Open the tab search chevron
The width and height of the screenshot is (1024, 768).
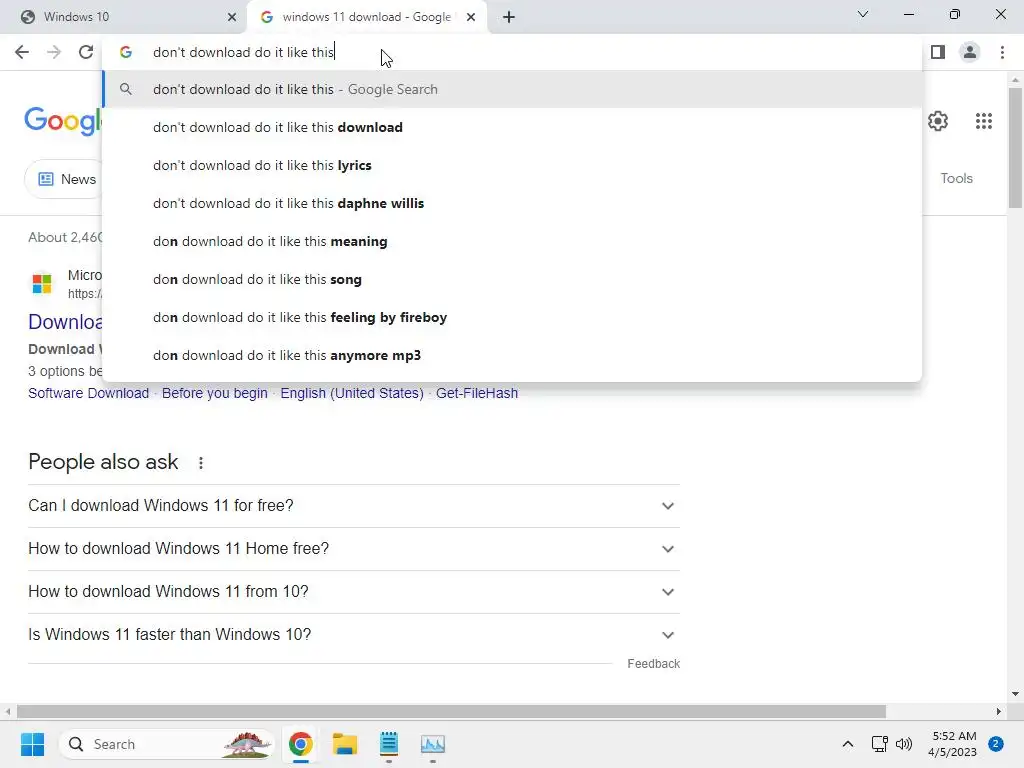tap(863, 14)
